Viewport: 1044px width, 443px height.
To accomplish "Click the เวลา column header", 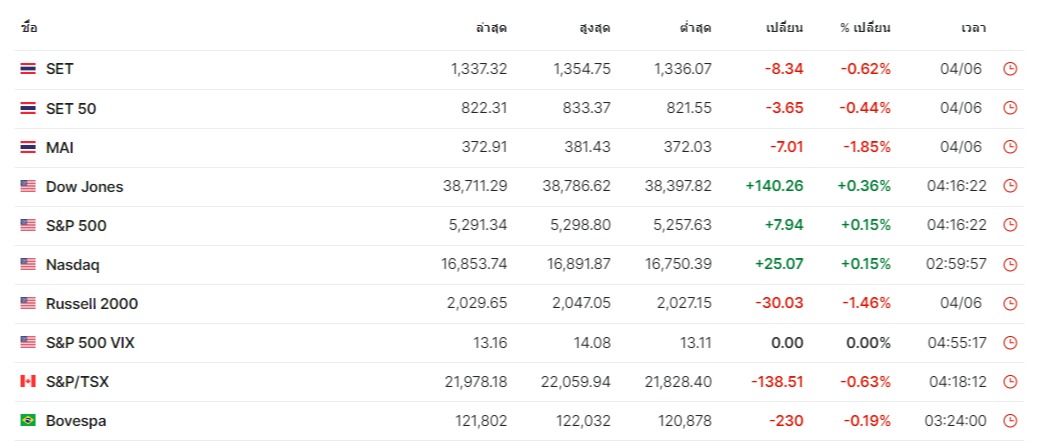I will pos(974,28).
